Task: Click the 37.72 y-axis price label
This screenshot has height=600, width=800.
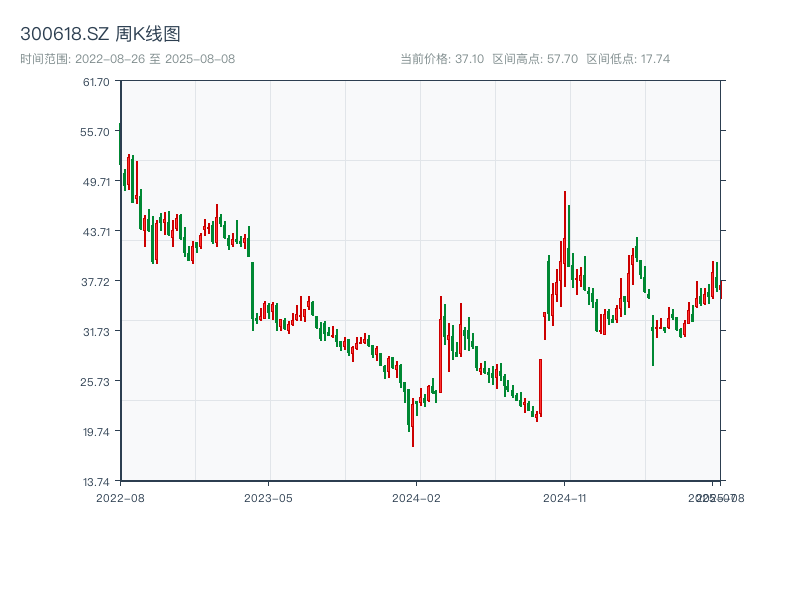Action: 97,282
